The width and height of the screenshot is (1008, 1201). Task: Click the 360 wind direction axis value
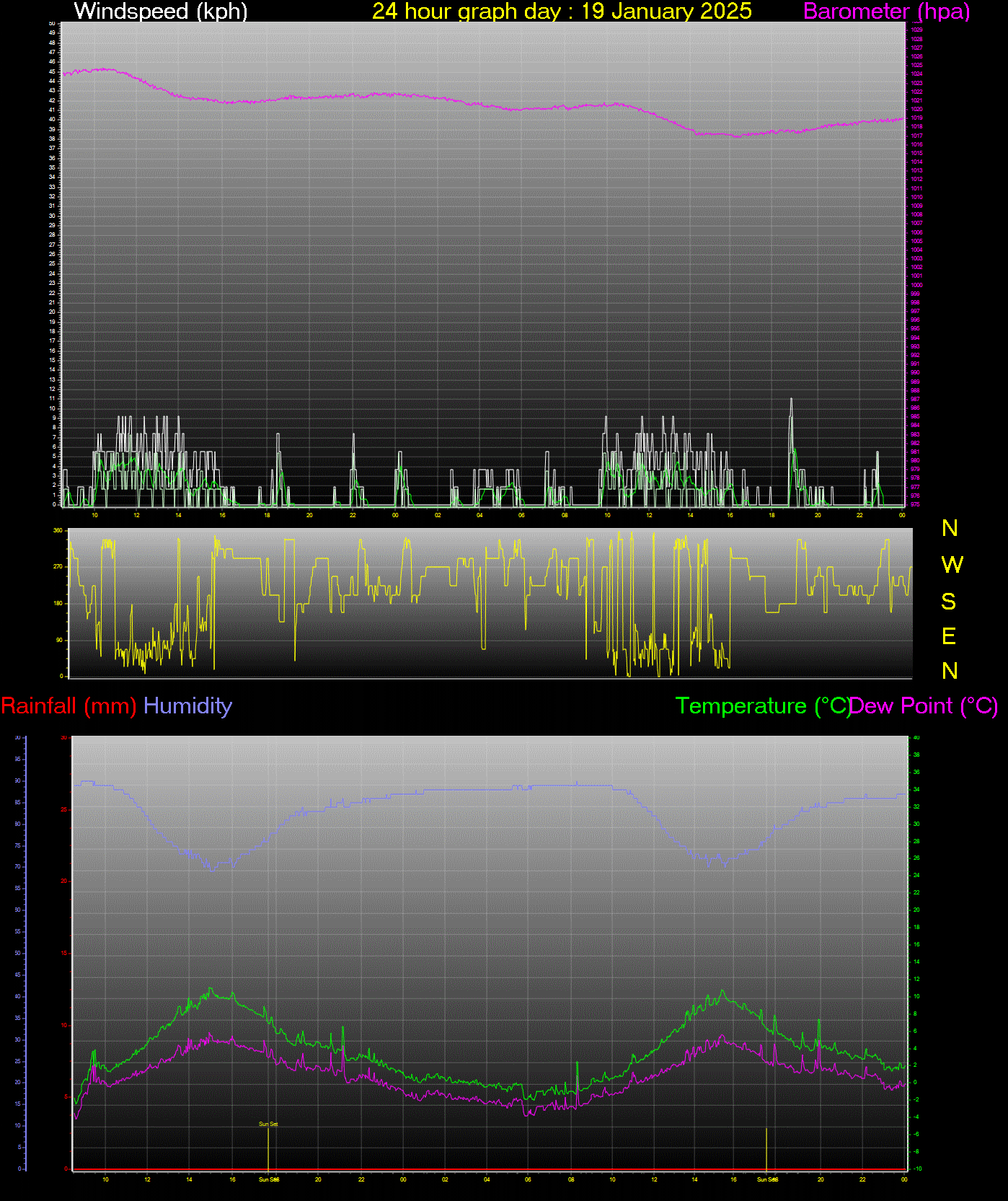[58, 530]
